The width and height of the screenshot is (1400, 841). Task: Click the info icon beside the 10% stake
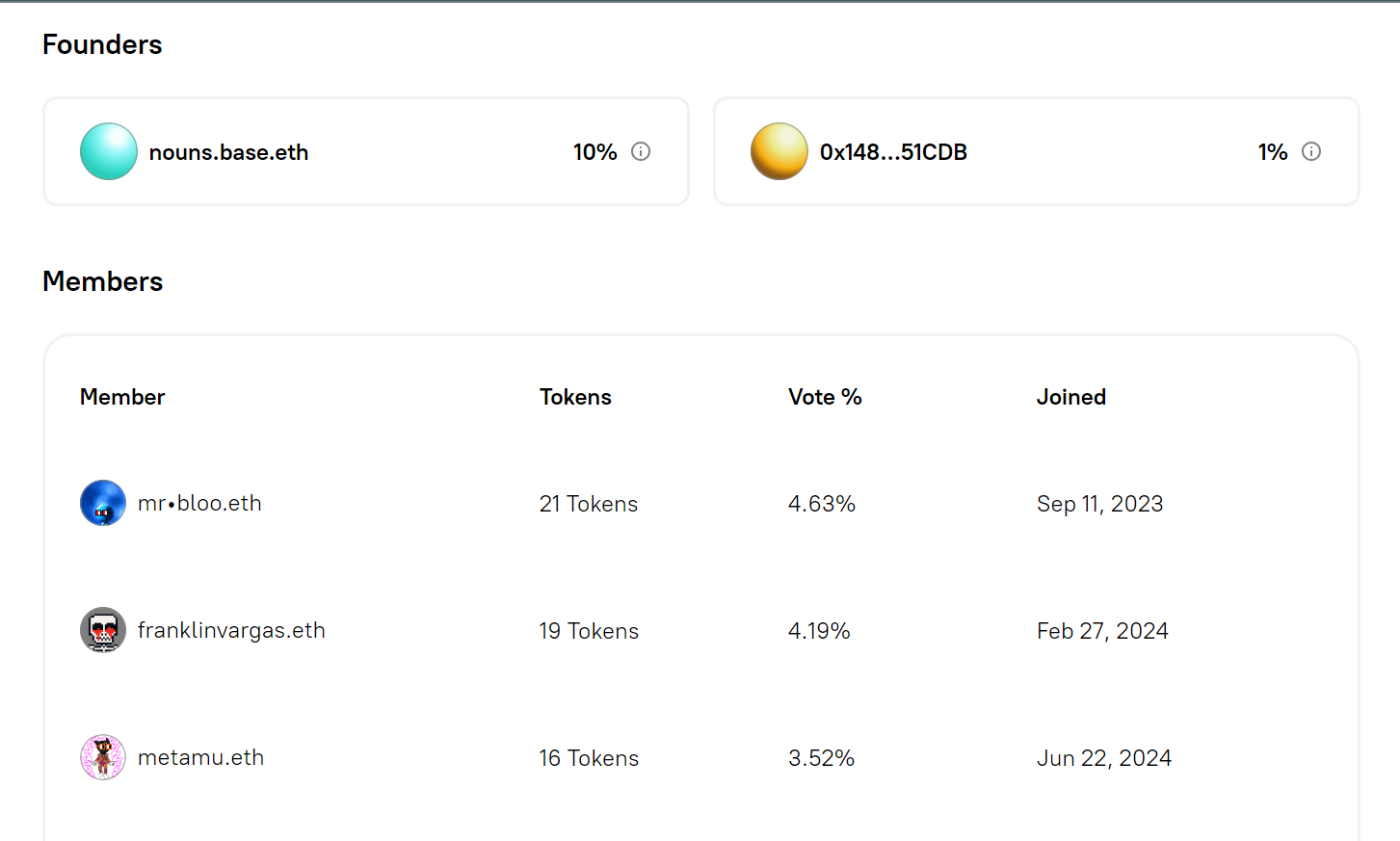point(641,151)
